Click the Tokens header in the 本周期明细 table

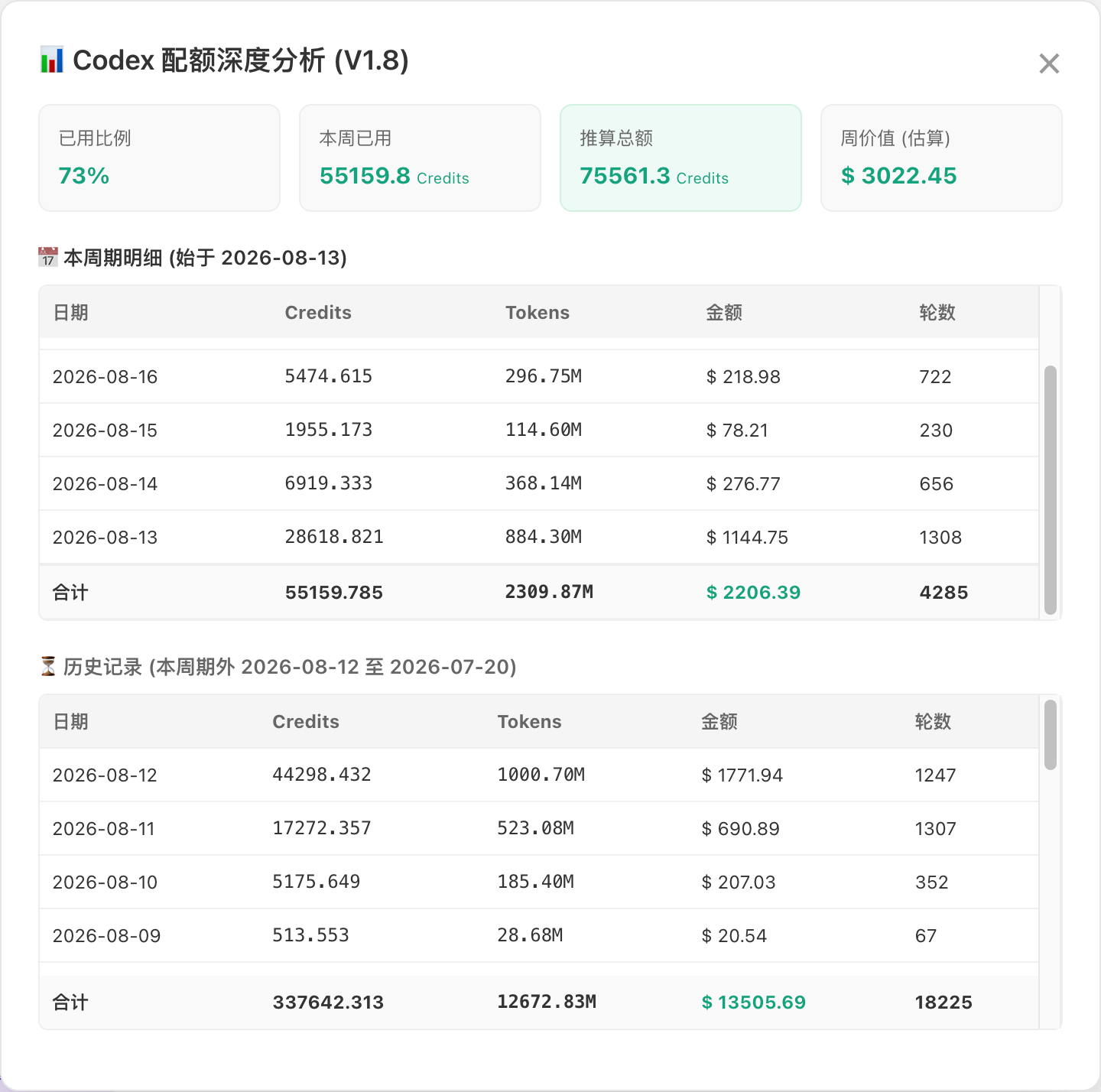click(538, 313)
